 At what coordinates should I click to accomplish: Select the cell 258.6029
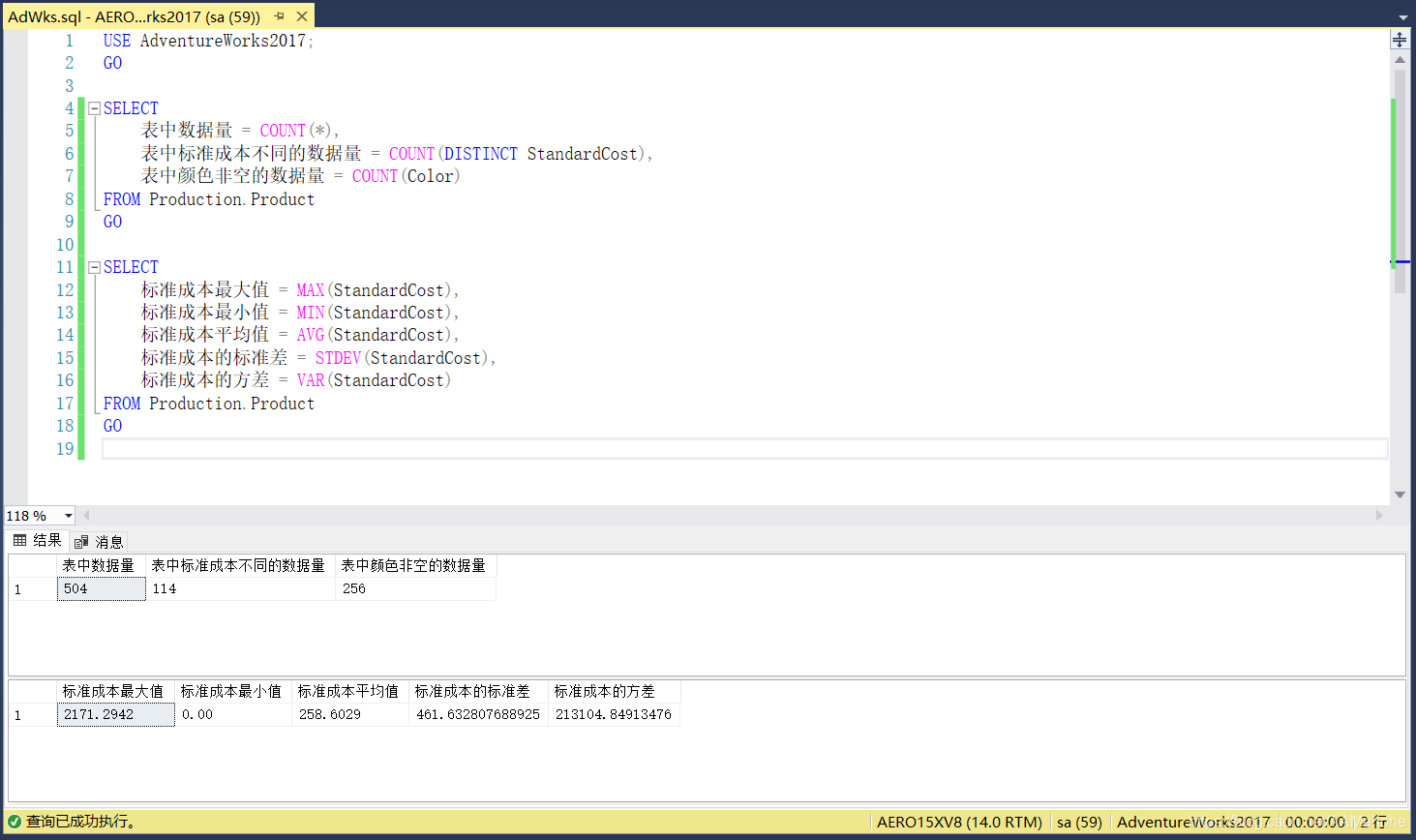coord(350,714)
